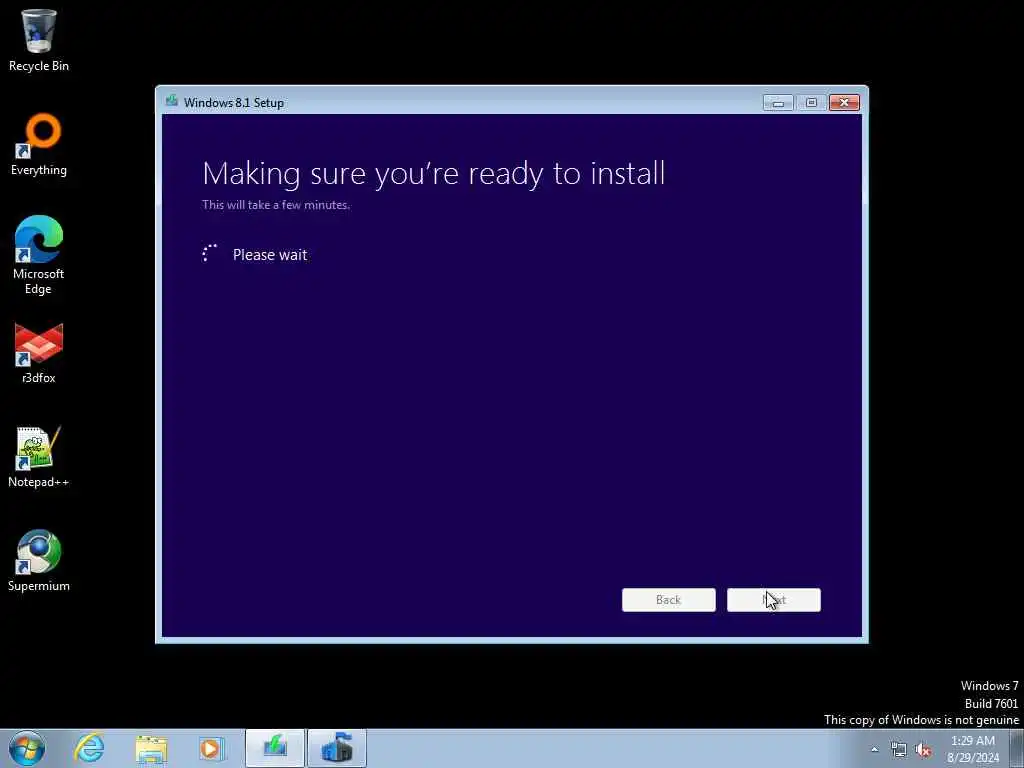This screenshot has height=768, width=1024.
Task: Maximize the Windows 8.1 Setup window
Action: [811, 103]
